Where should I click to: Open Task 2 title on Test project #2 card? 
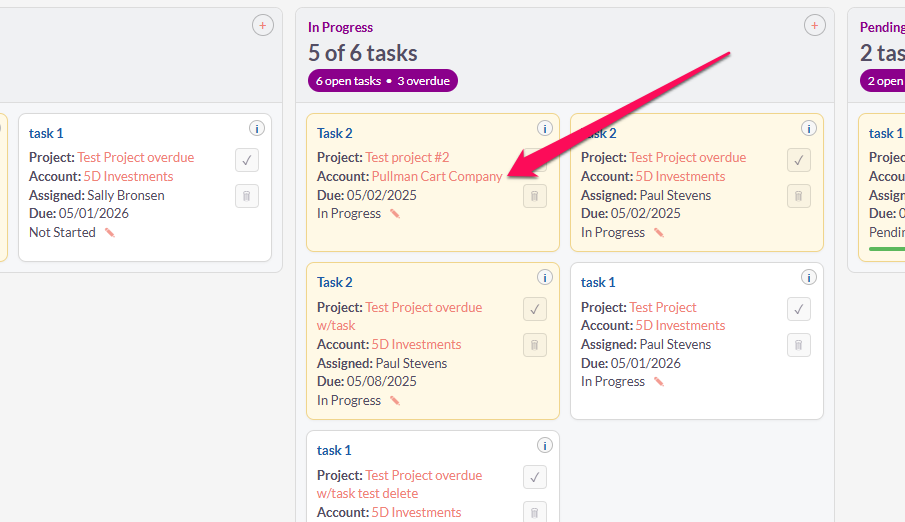pyautogui.click(x=335, y=133)
